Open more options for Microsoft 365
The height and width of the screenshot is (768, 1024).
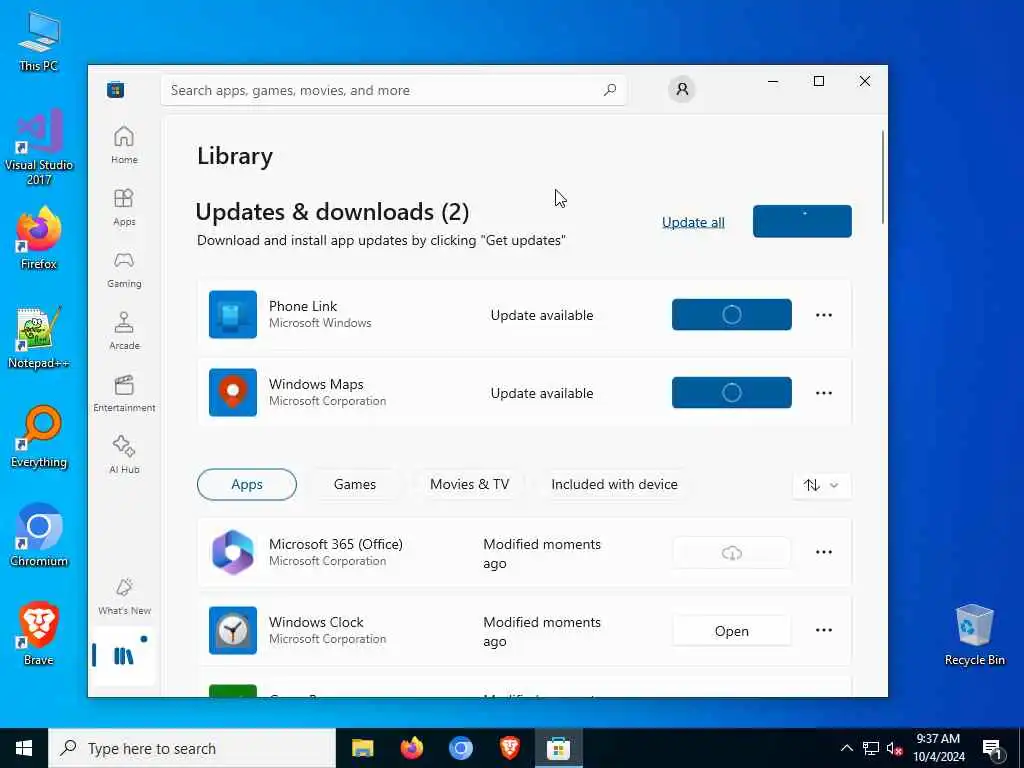(824, 552)
